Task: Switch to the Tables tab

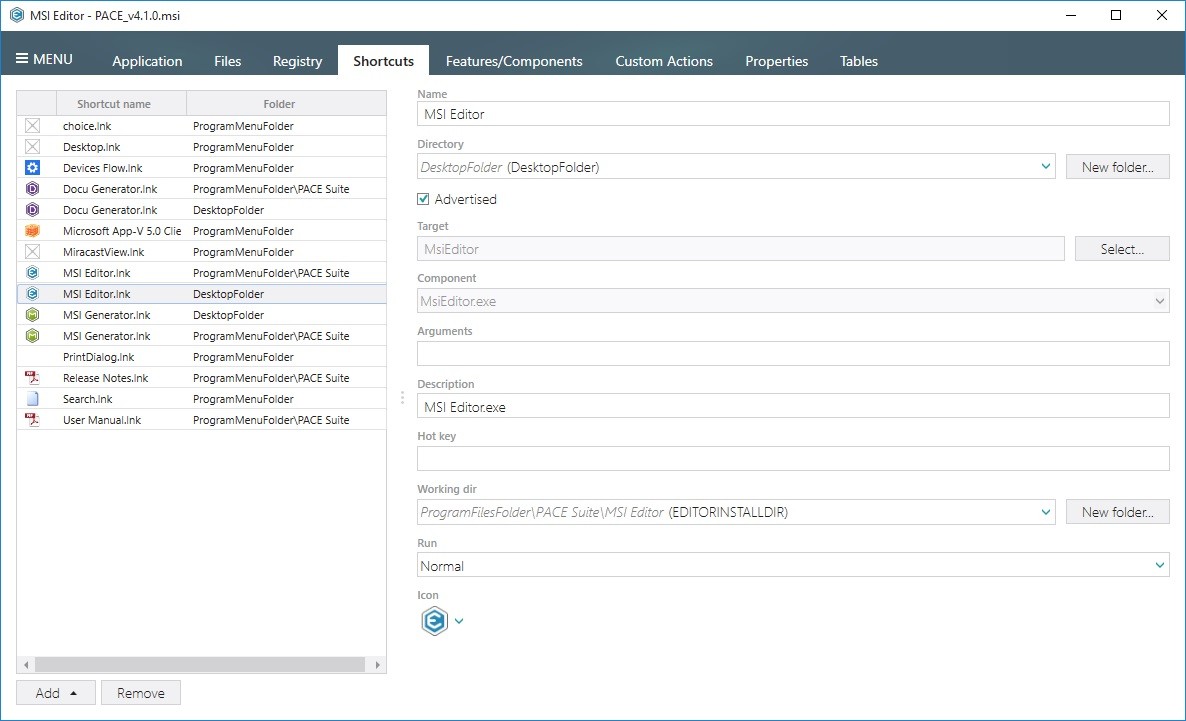Action: pos(858,61)
